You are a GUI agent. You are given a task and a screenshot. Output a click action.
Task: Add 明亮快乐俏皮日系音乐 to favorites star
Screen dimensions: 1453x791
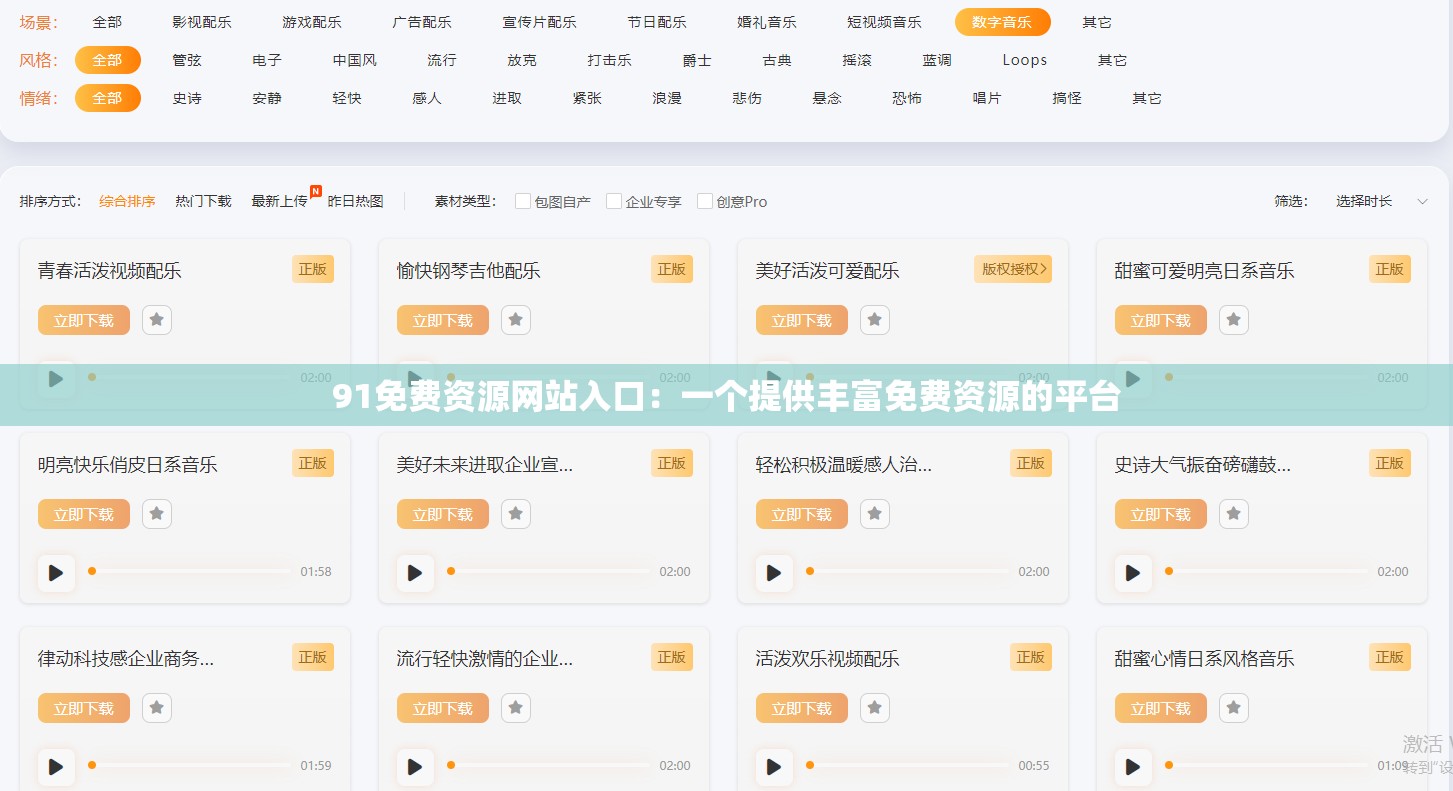click(157, 514)
